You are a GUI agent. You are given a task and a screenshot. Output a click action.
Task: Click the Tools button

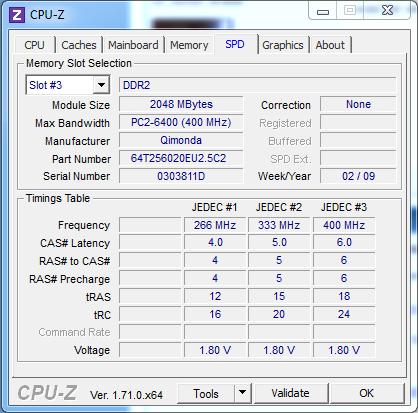(x=206, y=394)
